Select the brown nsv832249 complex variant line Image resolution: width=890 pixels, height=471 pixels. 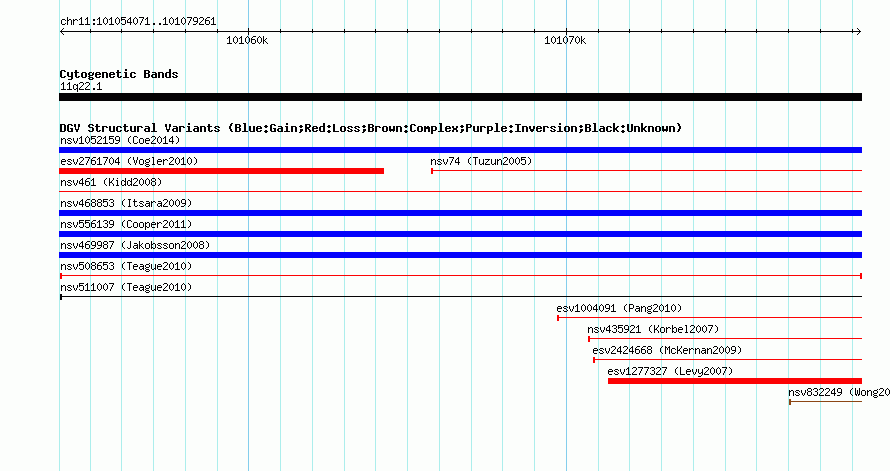[x=825, y=402]
